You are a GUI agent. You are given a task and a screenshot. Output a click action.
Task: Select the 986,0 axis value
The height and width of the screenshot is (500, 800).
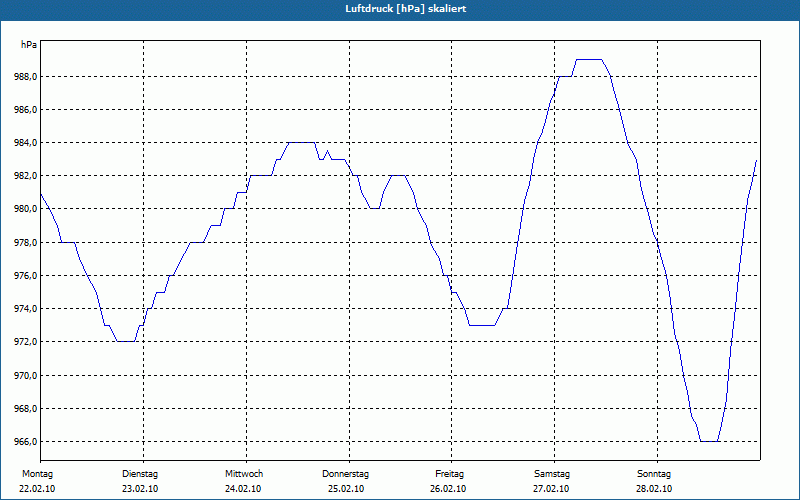click(26, 110)
